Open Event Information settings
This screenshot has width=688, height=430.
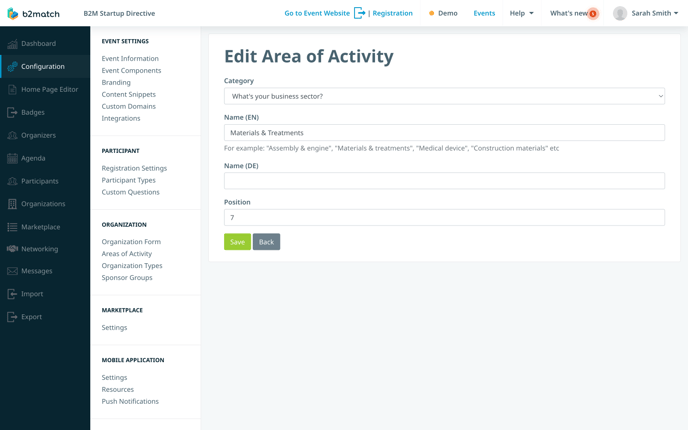pyautogui.click(x=130, y=58)
